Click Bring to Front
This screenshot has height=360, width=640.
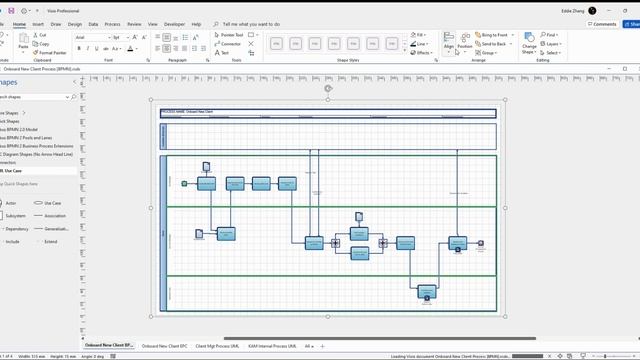[491, 35]
